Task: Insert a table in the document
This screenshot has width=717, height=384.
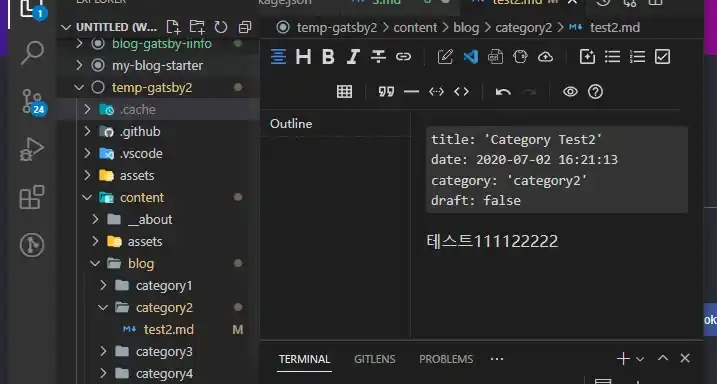Action: [344, 91]
